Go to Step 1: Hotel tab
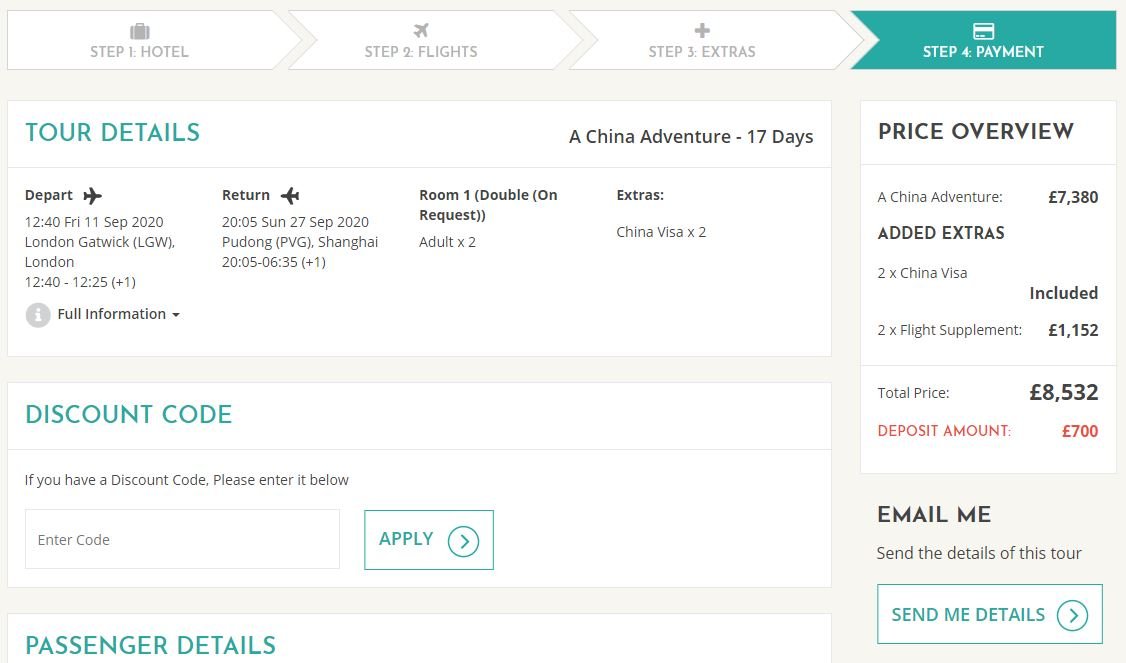The height and width of the screenshot is (663, 1126). point(139,40)
